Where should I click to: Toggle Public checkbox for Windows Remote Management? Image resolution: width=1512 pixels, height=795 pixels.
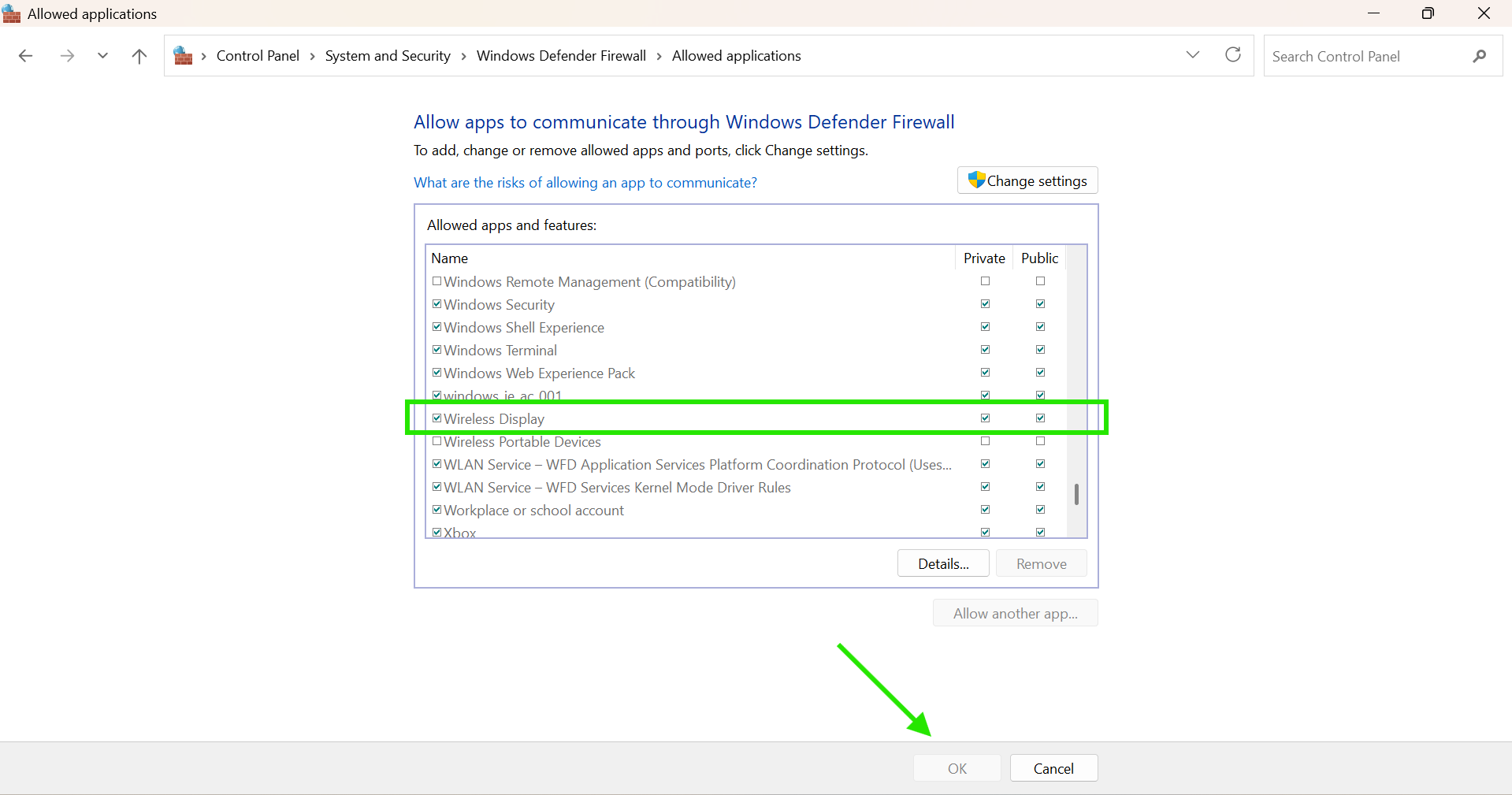point(1040,280)
